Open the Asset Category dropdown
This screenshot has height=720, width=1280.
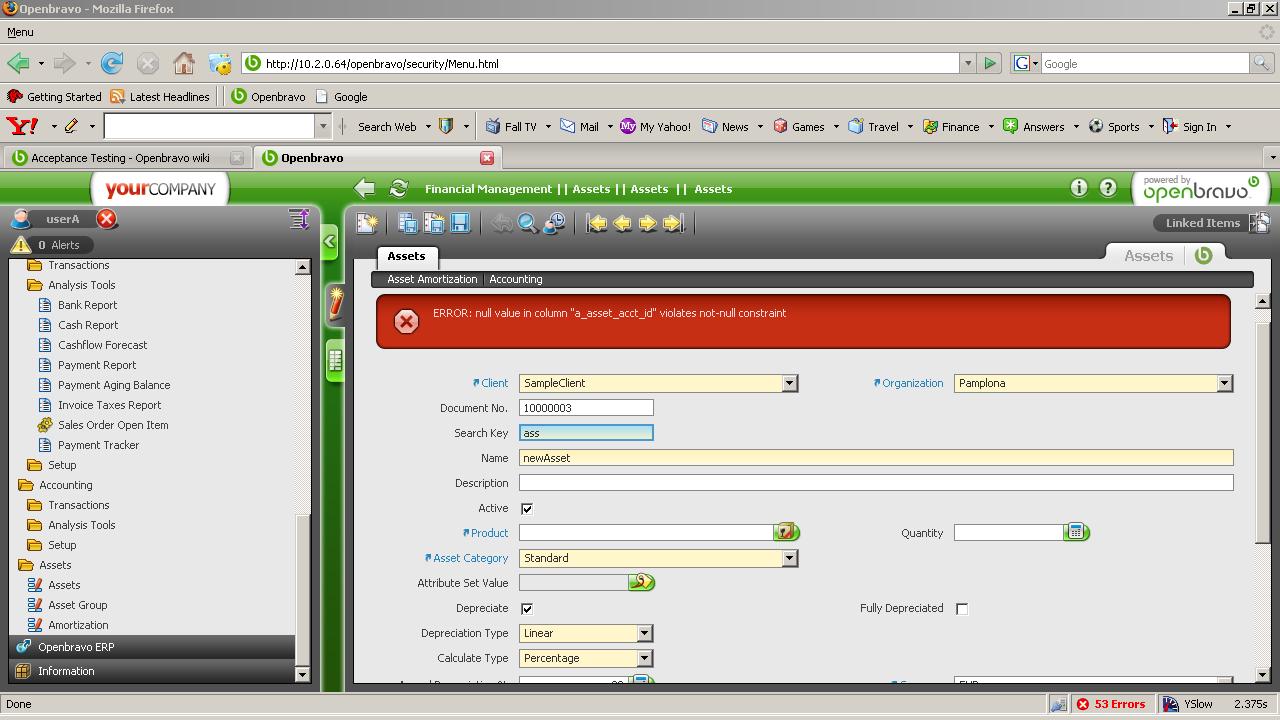[x=789, y=558]
